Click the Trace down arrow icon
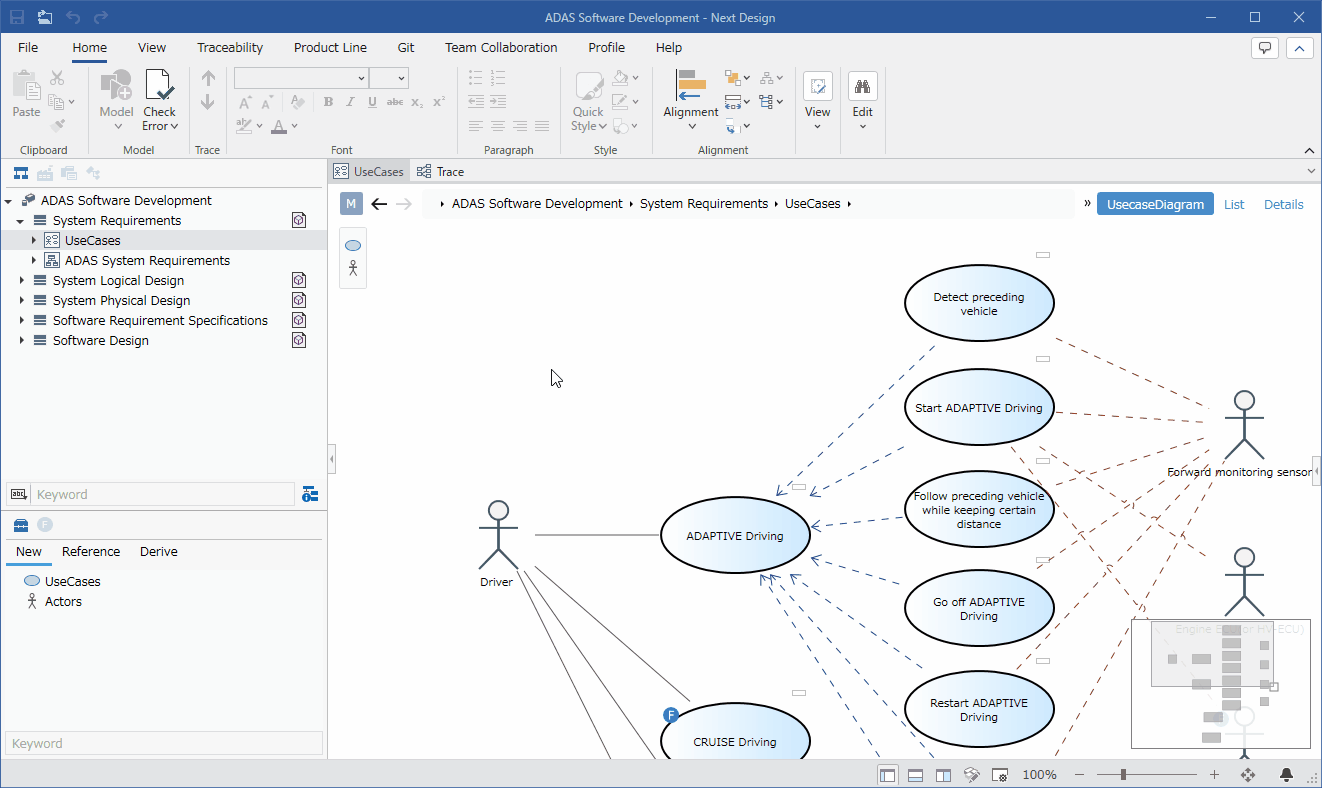Image resolution: width=1322 pixels, height=788 pixels. pos(208,102)
